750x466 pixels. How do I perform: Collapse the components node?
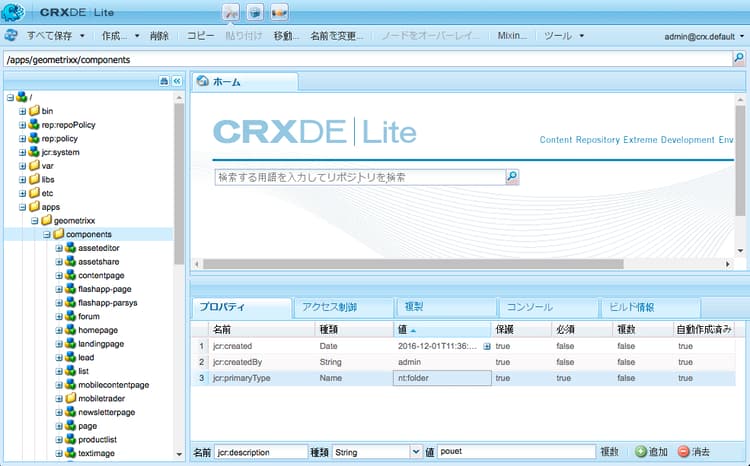47,234
